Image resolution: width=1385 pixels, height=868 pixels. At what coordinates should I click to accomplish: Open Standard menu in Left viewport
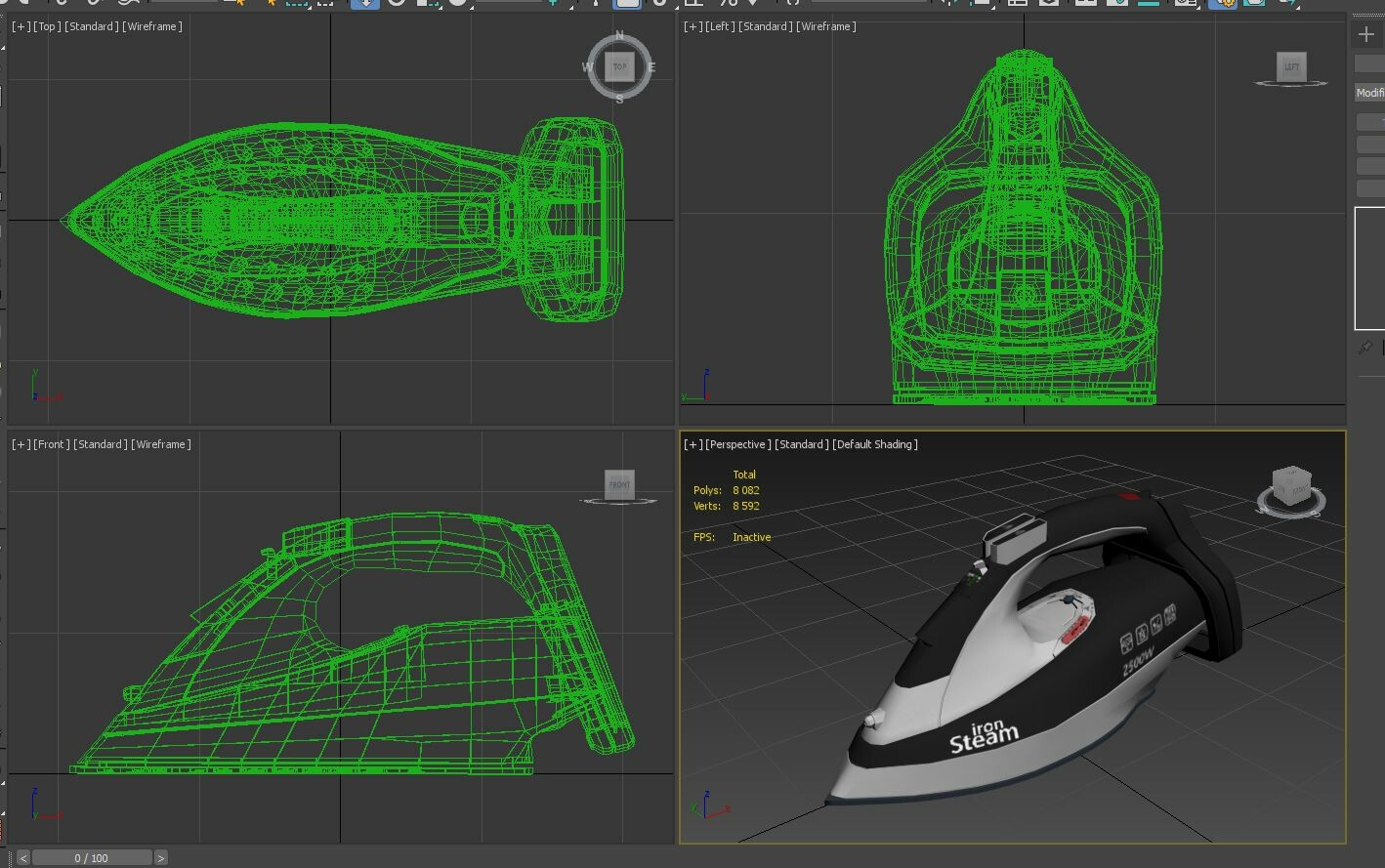point(765,26)
